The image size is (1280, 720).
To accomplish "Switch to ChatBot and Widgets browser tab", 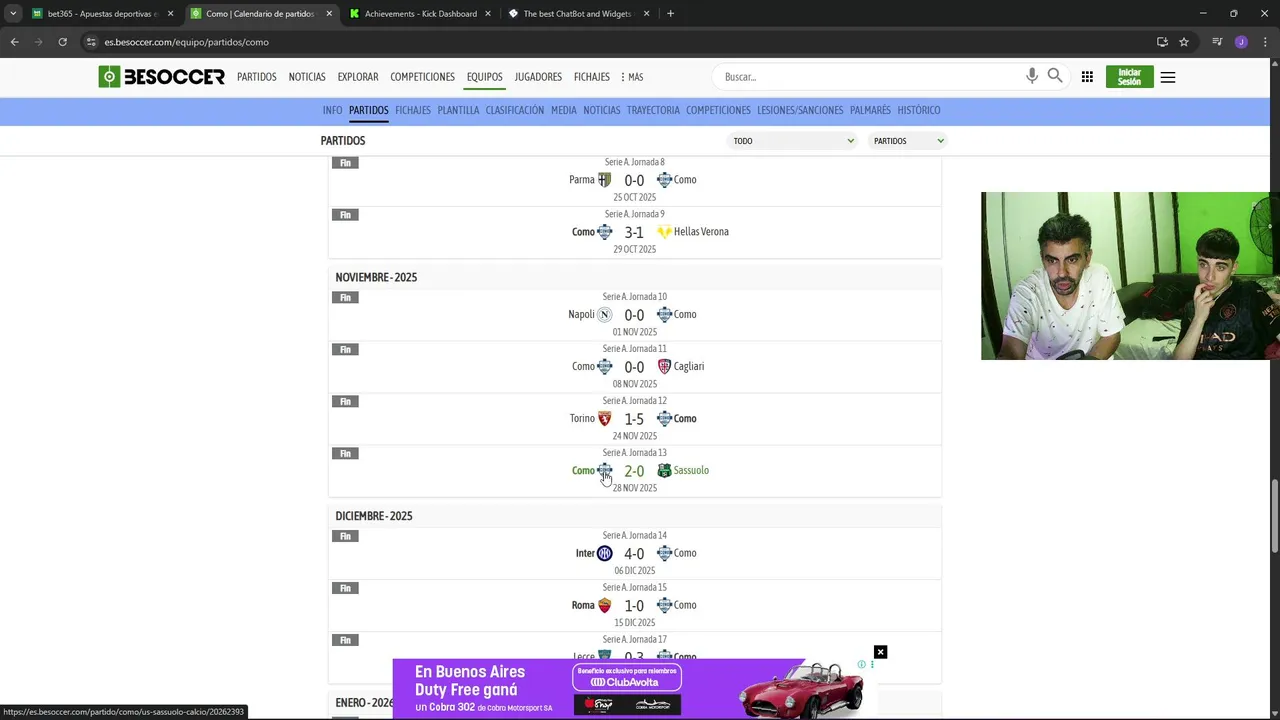I will pos(578,14).
